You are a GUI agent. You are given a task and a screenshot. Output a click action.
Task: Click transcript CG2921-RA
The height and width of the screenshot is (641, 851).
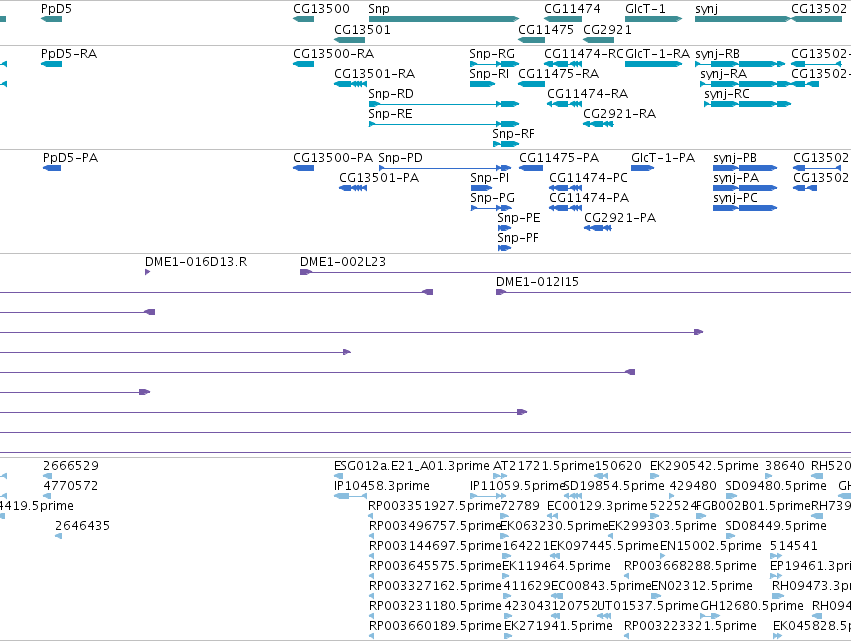[598, 124]
